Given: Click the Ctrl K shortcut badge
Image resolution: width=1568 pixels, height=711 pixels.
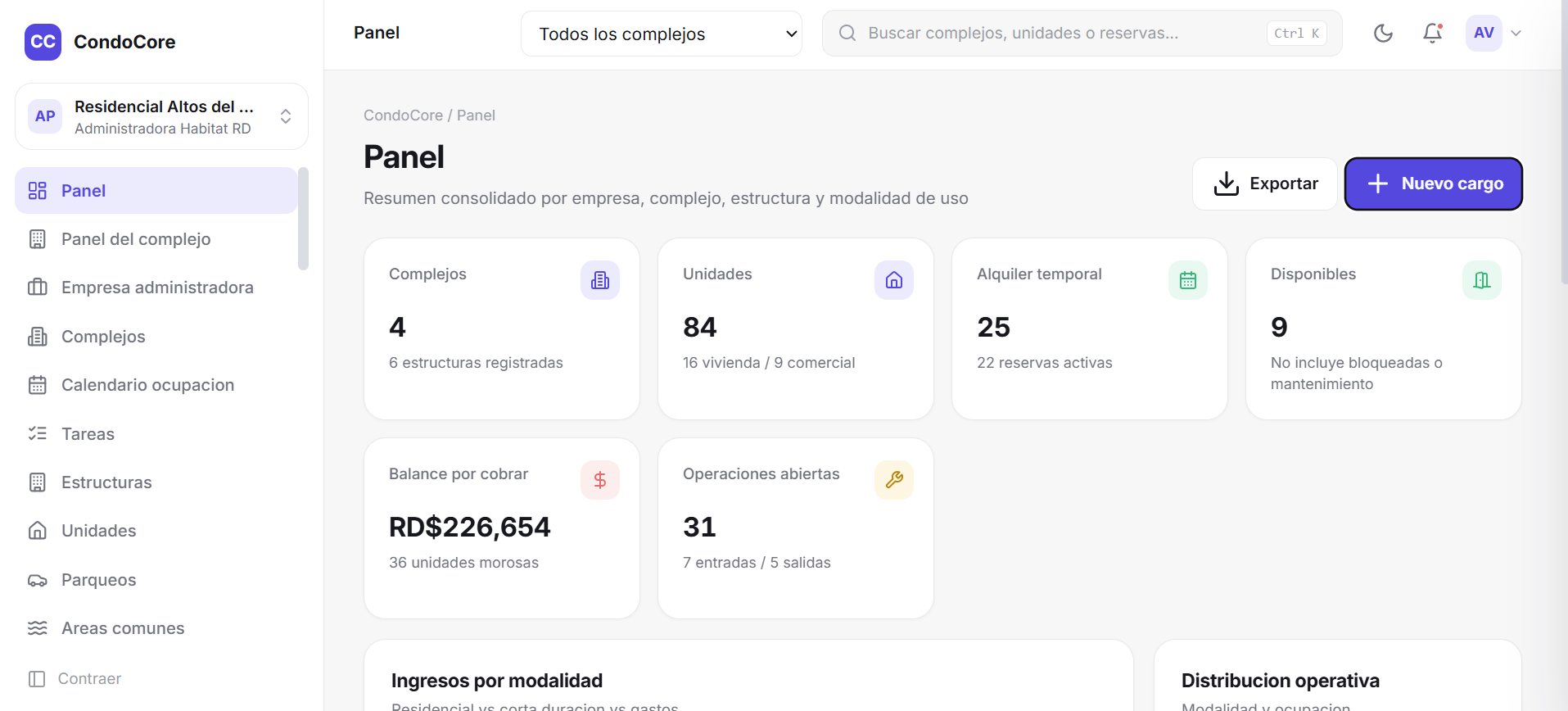Looking at the screenshot, I should (x=1296, y=34).
